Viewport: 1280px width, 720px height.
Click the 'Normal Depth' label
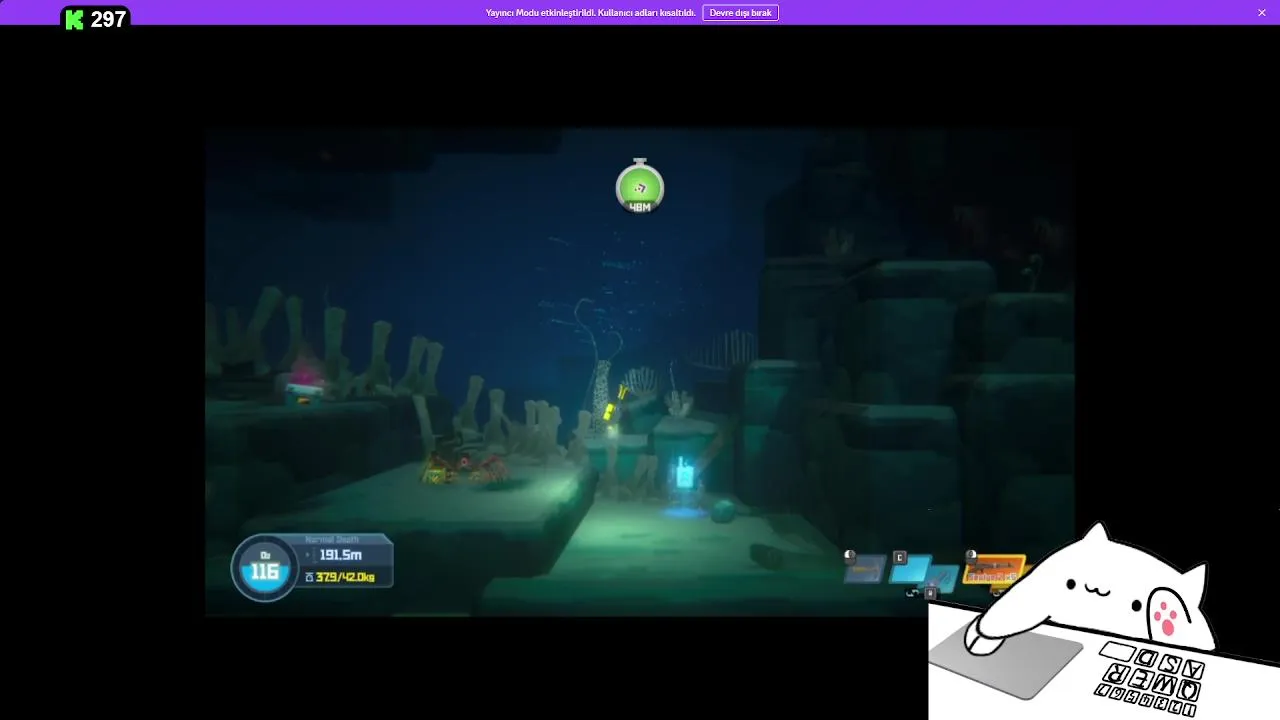point(332,540)
